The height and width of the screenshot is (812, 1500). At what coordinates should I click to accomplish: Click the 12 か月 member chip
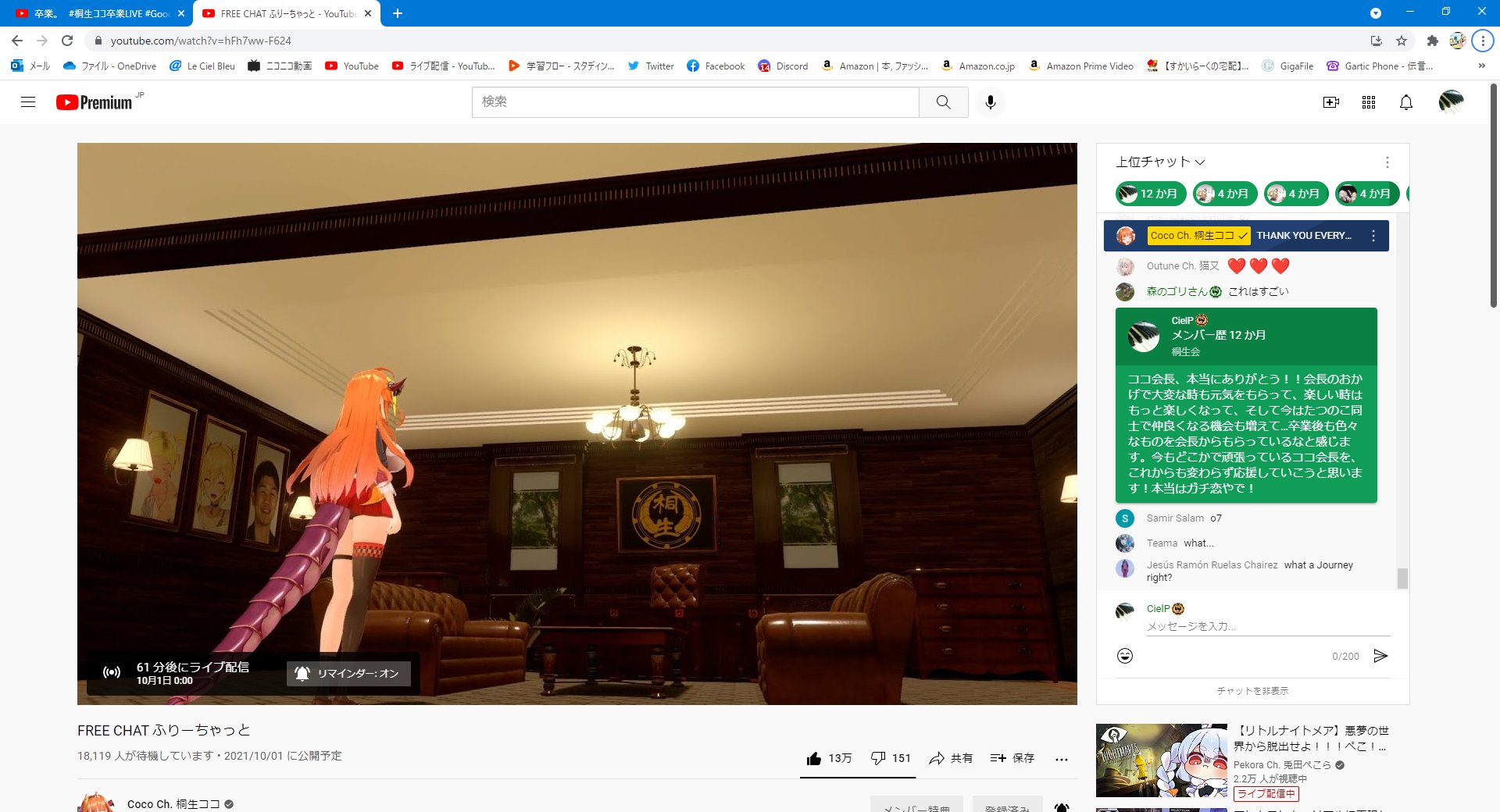click(x=1151, y=194)
